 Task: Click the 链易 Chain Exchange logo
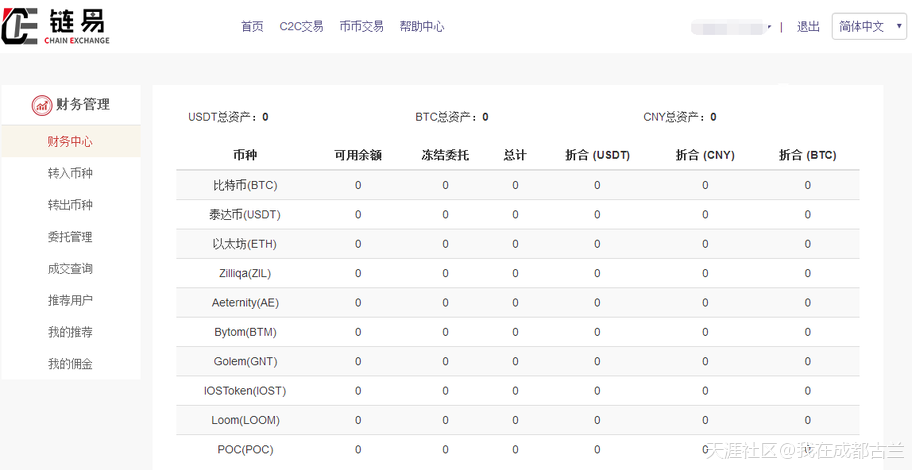[55, 26]
